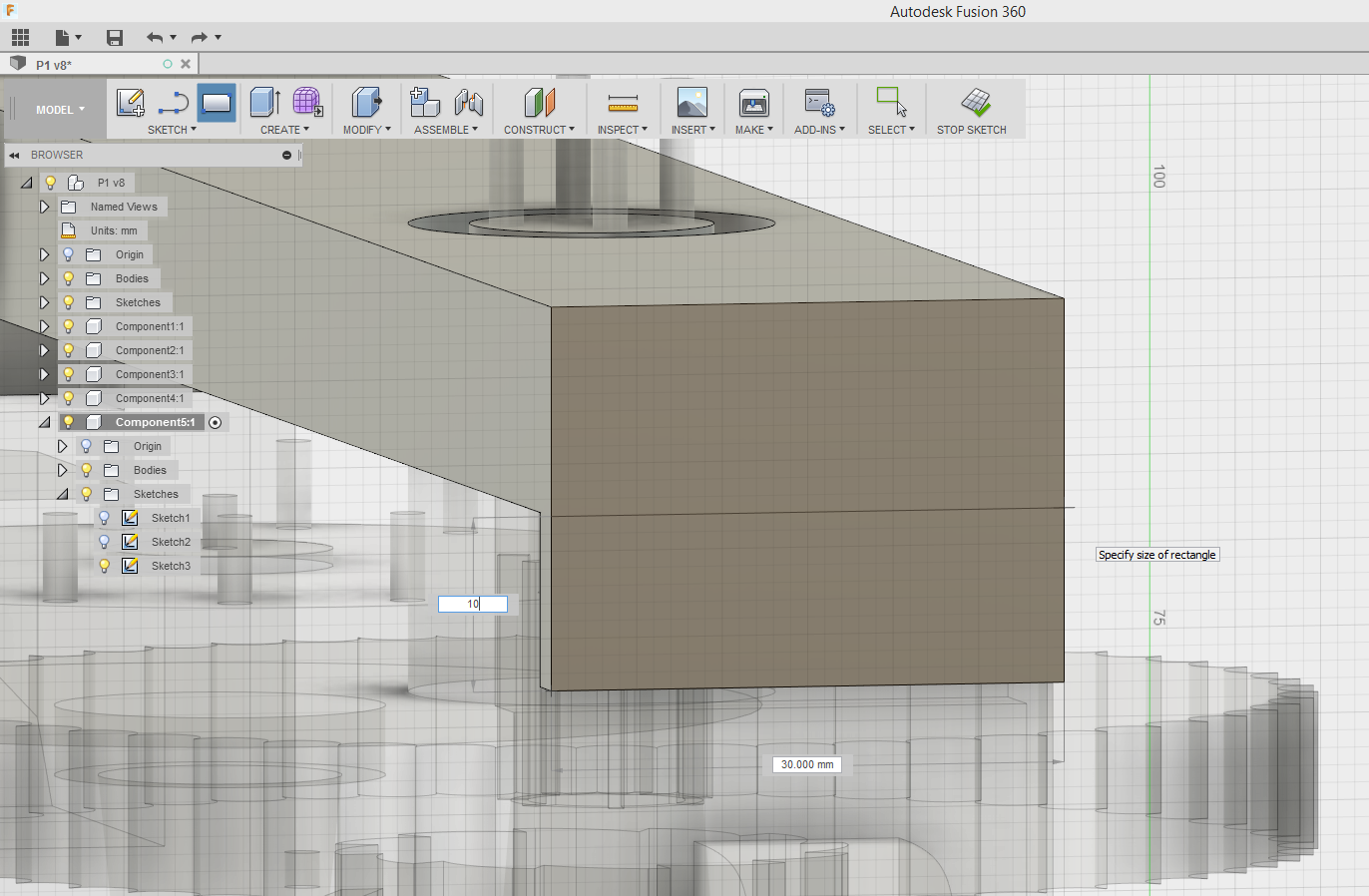The width and height of the screenshot is (1369, 896).
Task: Toggle visibility of Component1:1
Action: (x=69, y=326)
